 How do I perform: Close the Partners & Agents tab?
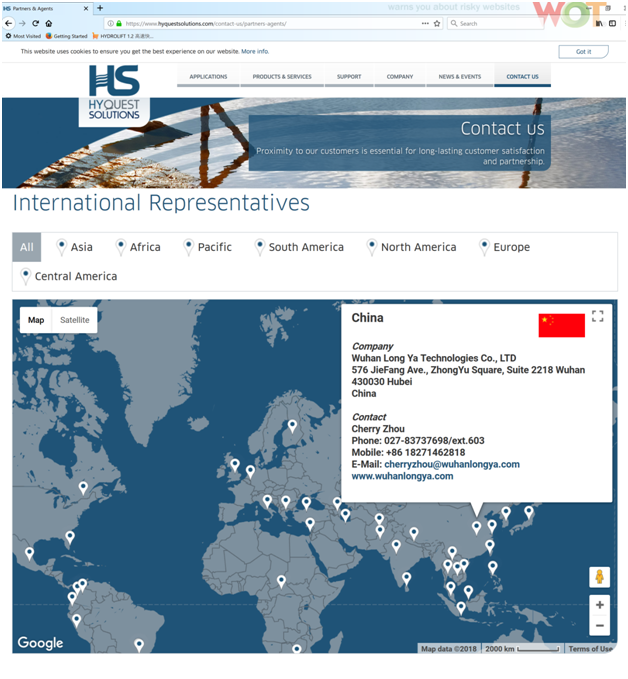click(86, 8)
